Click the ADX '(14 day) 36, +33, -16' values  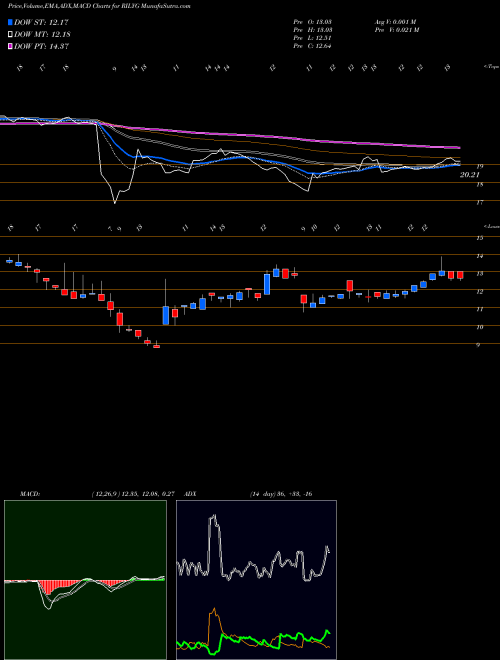tap(281, 494)
